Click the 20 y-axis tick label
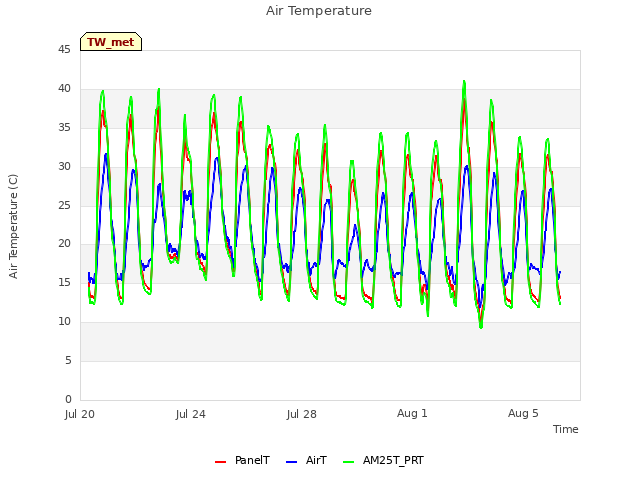This screenshot has width=640, height=480. pos(64,244)
